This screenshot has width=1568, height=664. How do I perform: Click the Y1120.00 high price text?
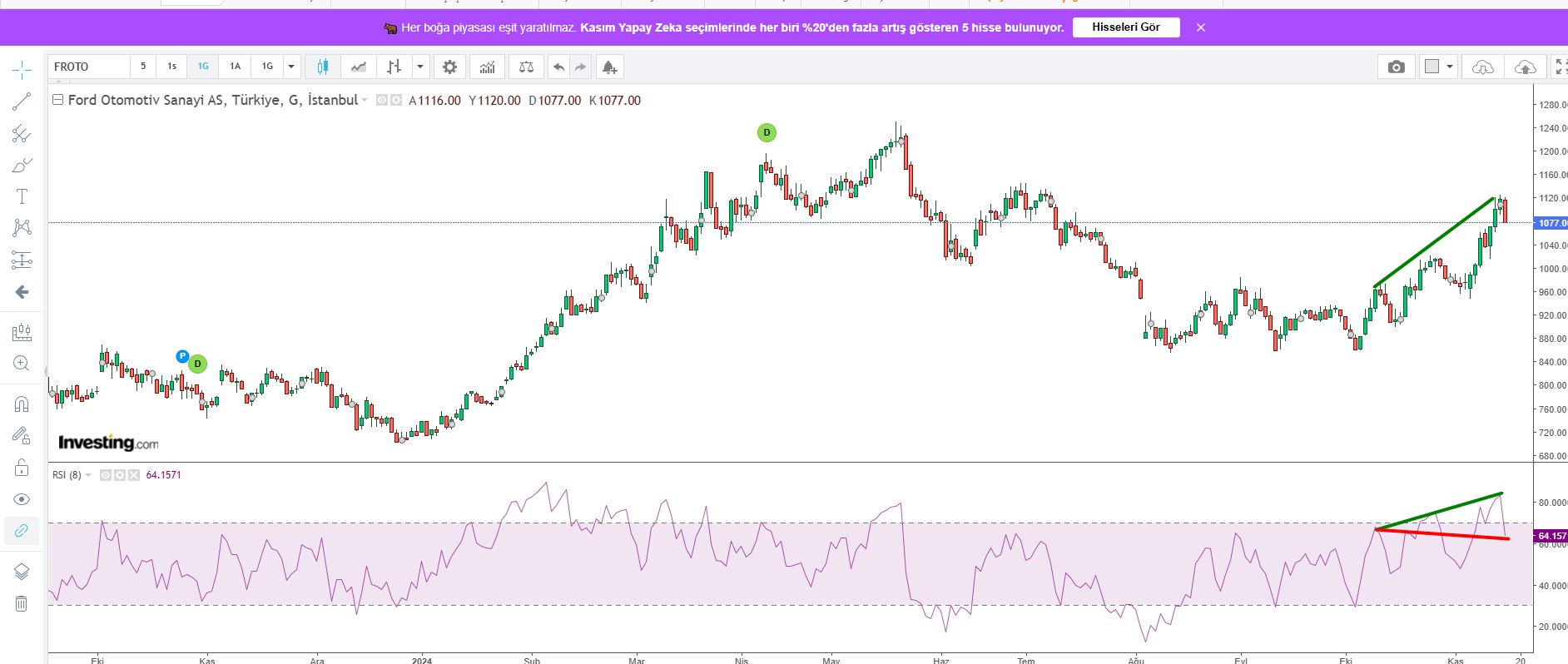[x=495, y=101]
